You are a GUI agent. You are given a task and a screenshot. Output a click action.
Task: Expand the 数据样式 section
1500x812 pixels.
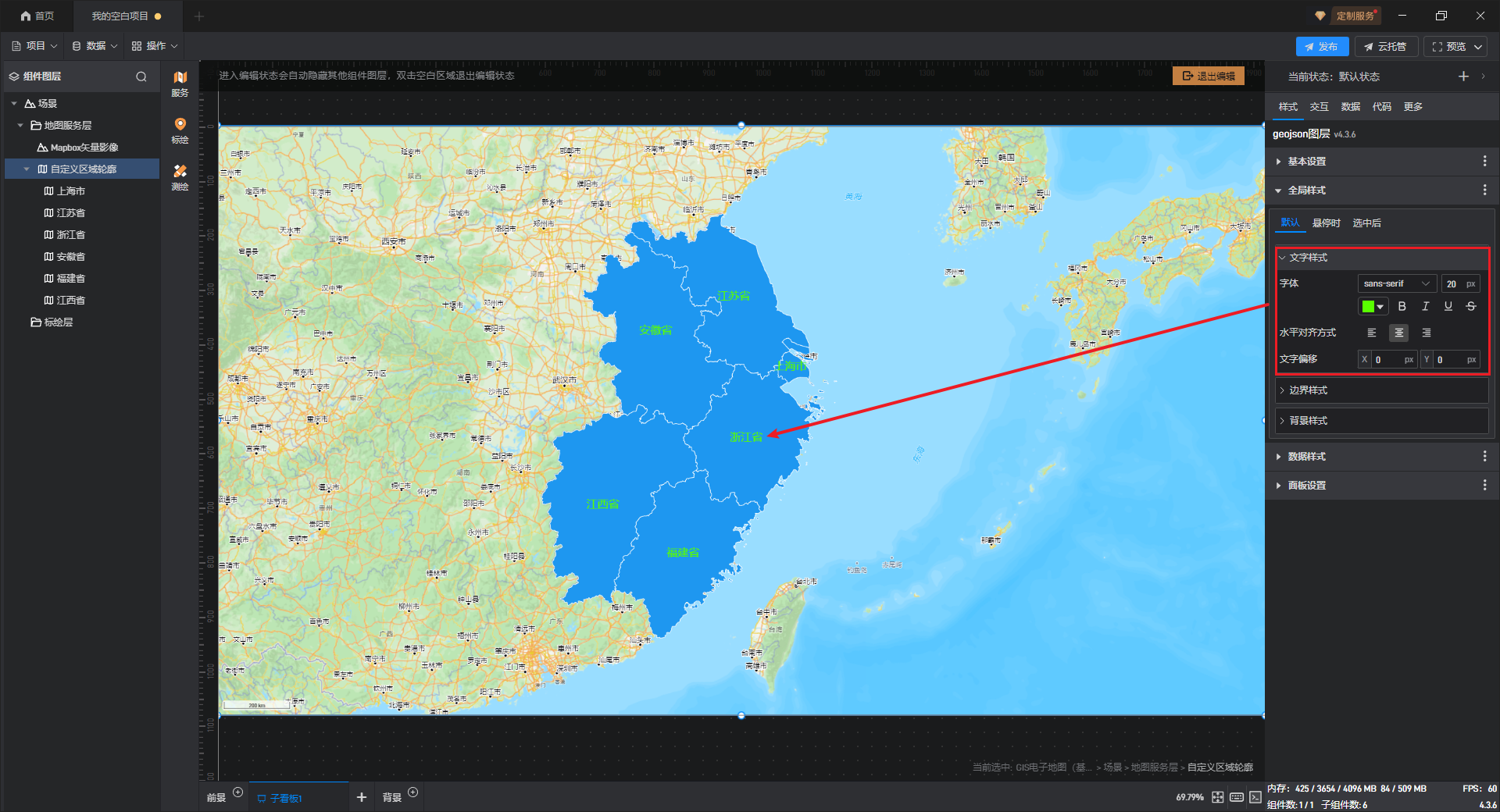[1278, 457]
